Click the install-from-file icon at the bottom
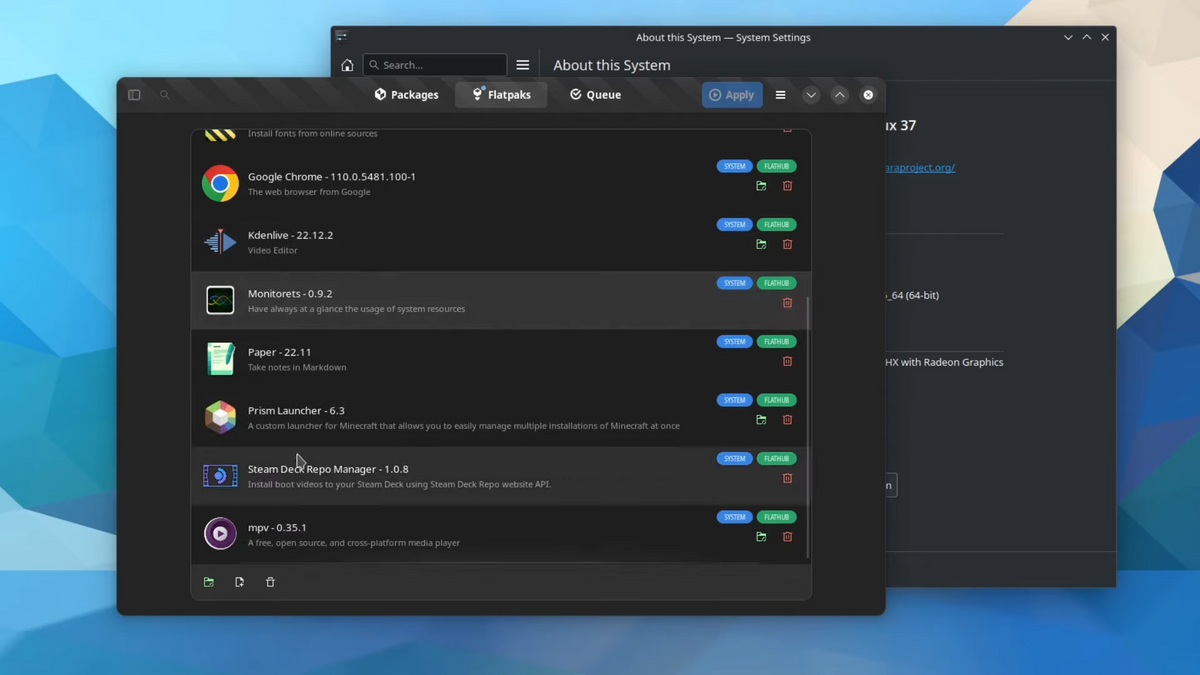Screen dimensions: 1200x675 point(239,581)
